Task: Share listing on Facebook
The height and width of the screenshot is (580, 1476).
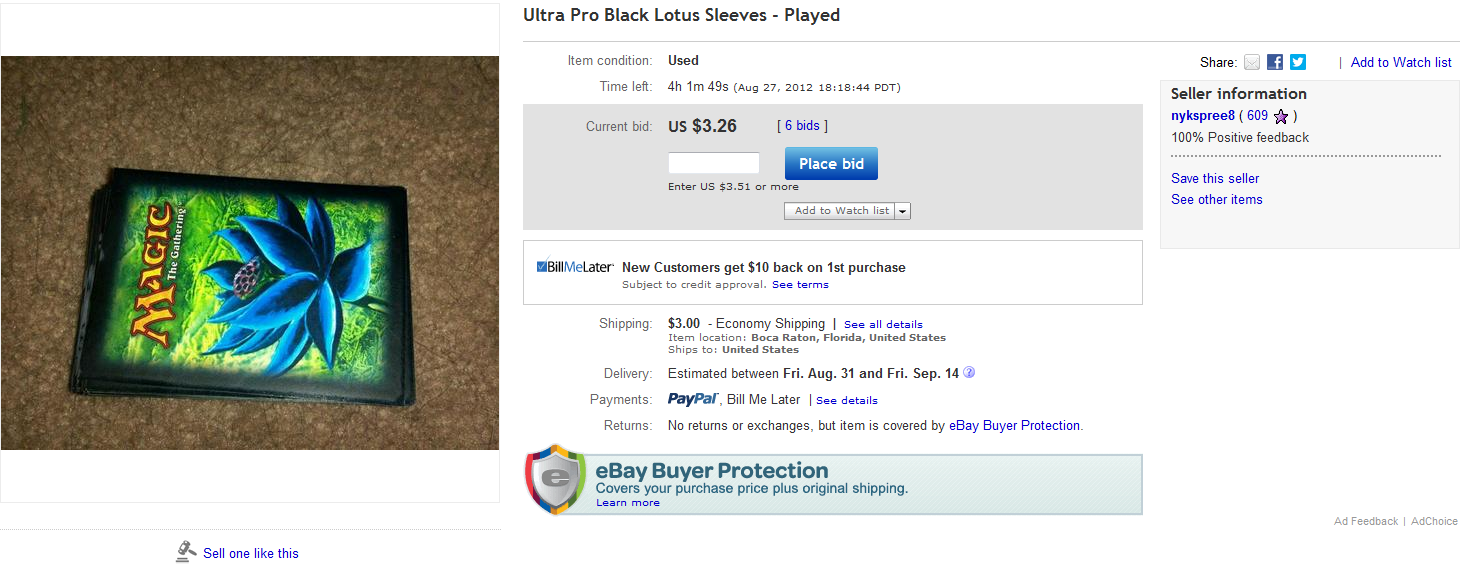Action: [x=1275, y=62]
